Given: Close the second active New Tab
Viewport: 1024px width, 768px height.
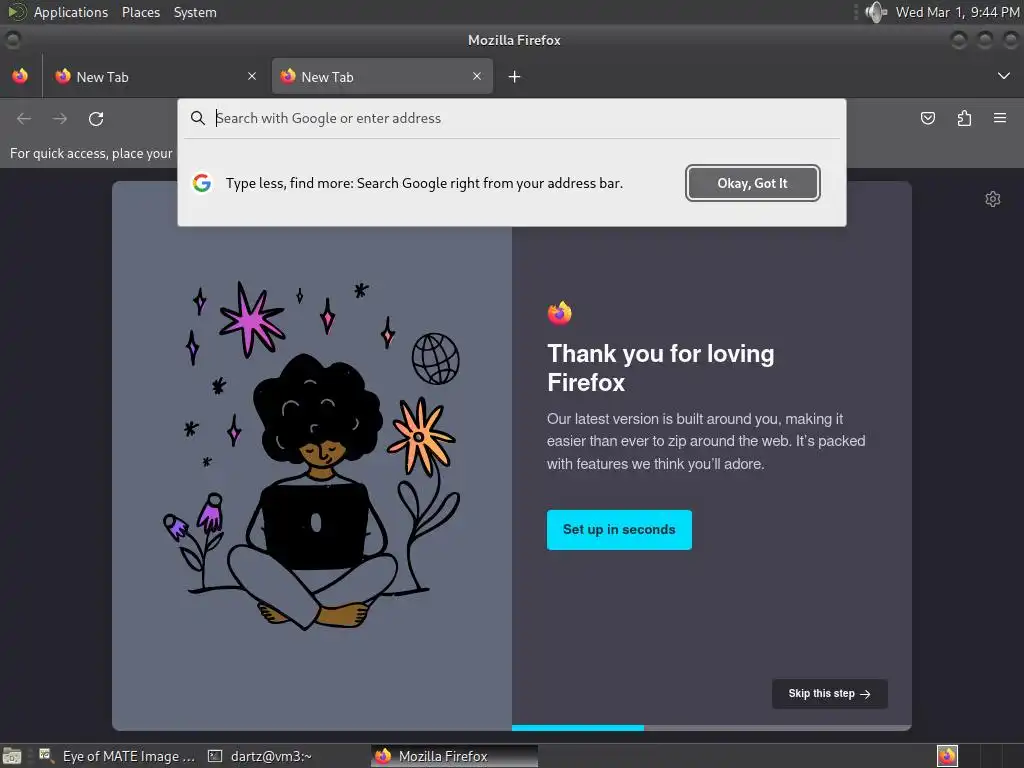Looking at the screenshot, I should [x=477, y=76].
